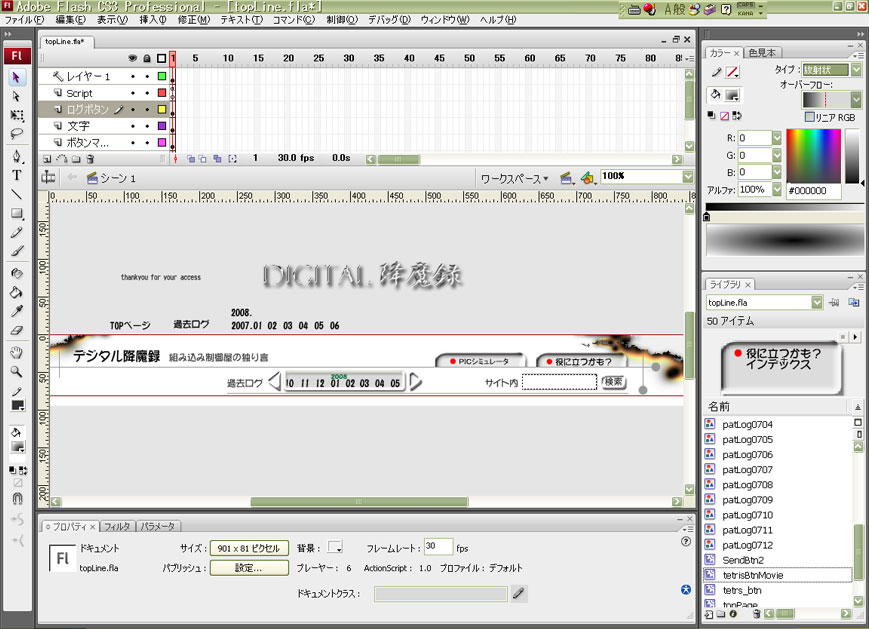Select the Lasso tool
Viewport: 869px width, 629px height.
coord(17,133)
